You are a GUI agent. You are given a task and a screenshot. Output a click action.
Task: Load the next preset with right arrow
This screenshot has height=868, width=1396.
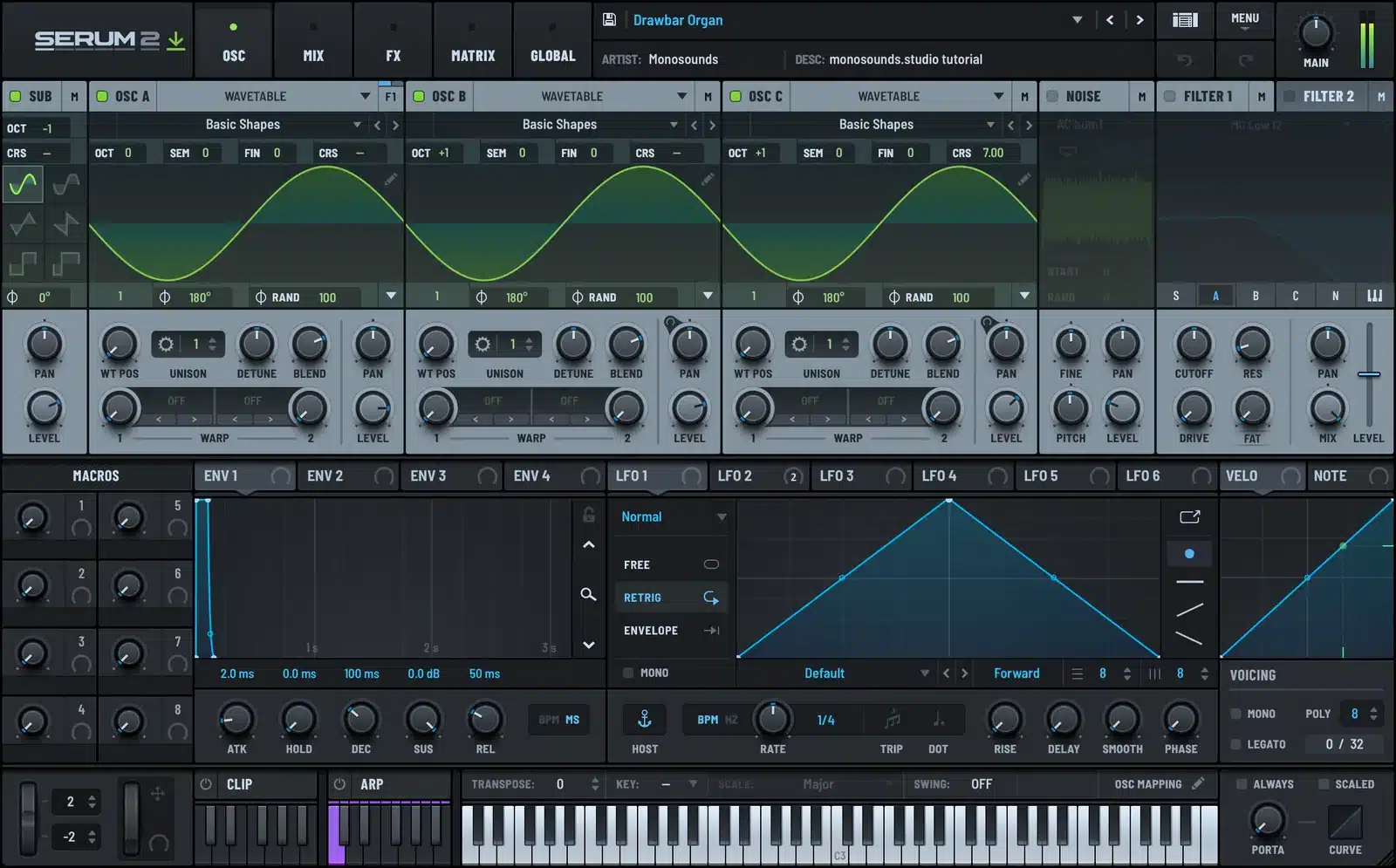click(1139, 19)
